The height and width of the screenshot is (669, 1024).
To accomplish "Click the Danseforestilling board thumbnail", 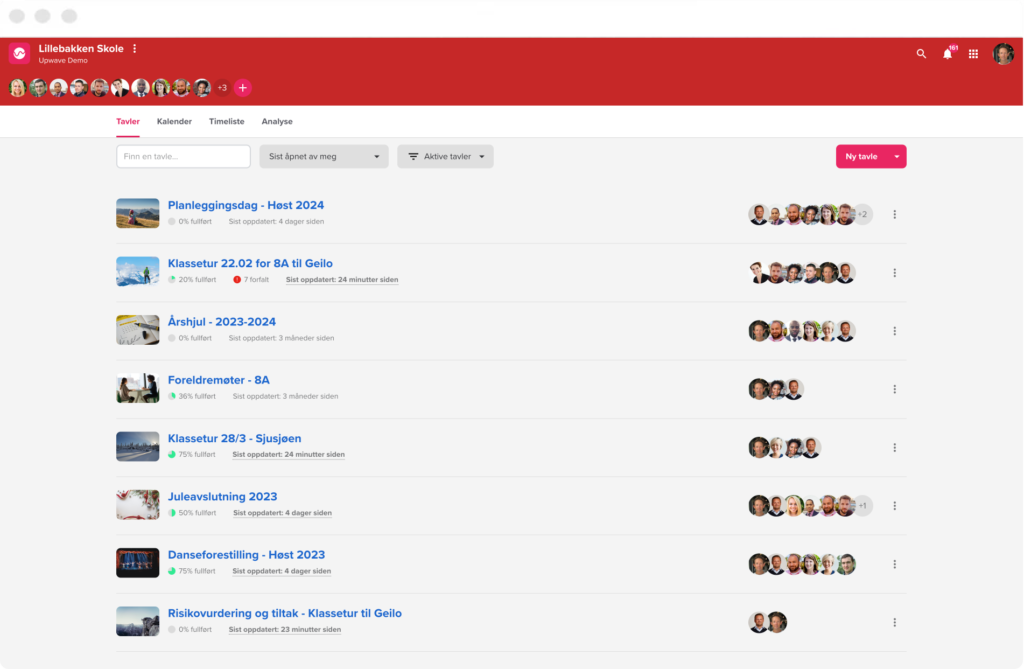I will pos(138,563).
